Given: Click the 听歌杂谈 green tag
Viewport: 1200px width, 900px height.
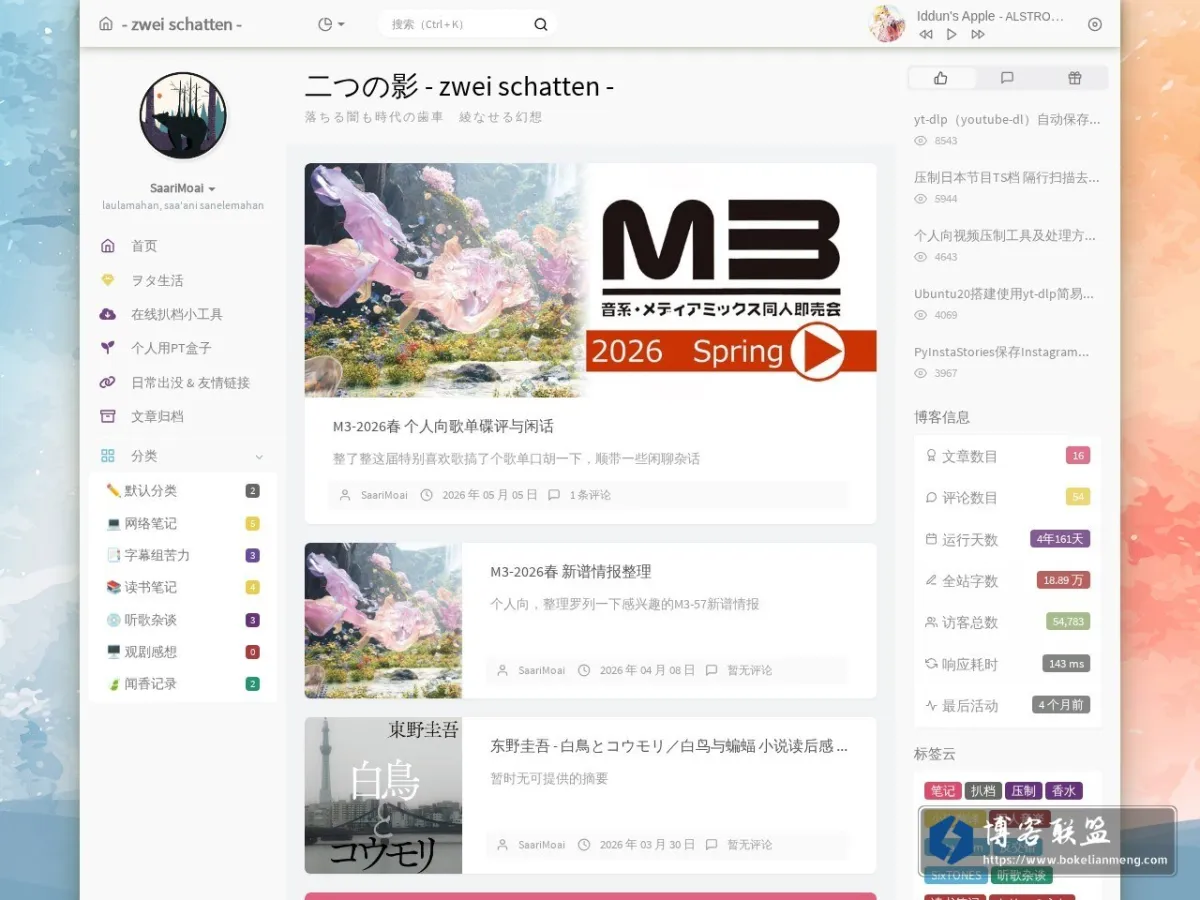Looking at the screenshot, I should click(1021, 875).
